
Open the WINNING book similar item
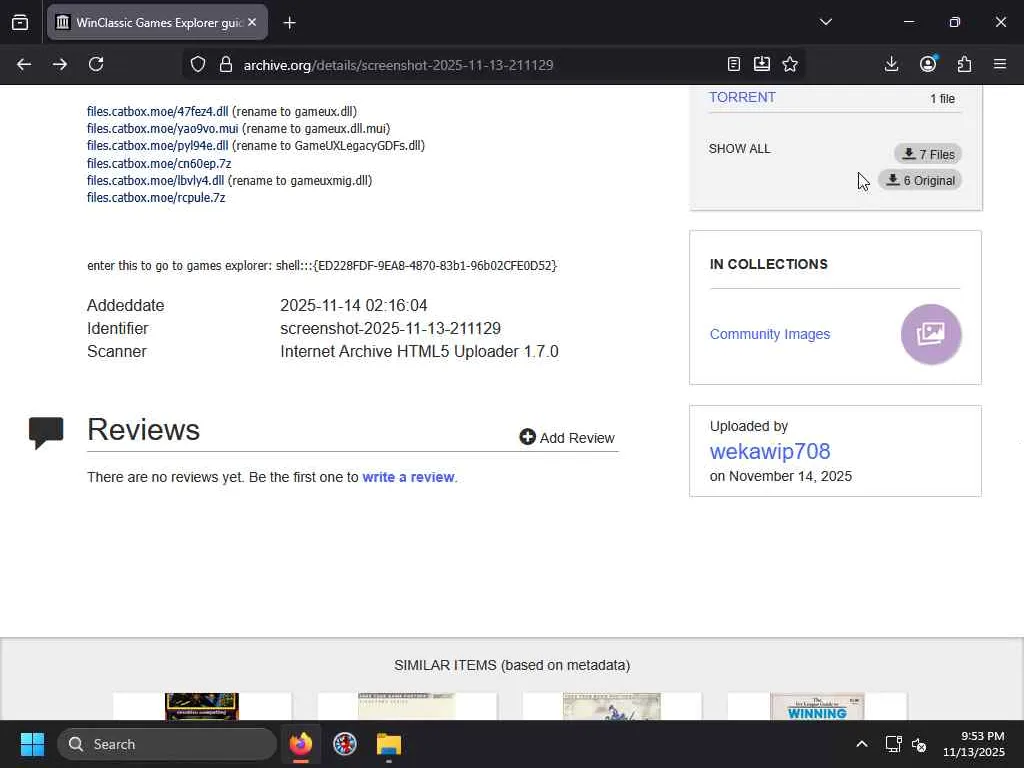(x=817, y=707)
